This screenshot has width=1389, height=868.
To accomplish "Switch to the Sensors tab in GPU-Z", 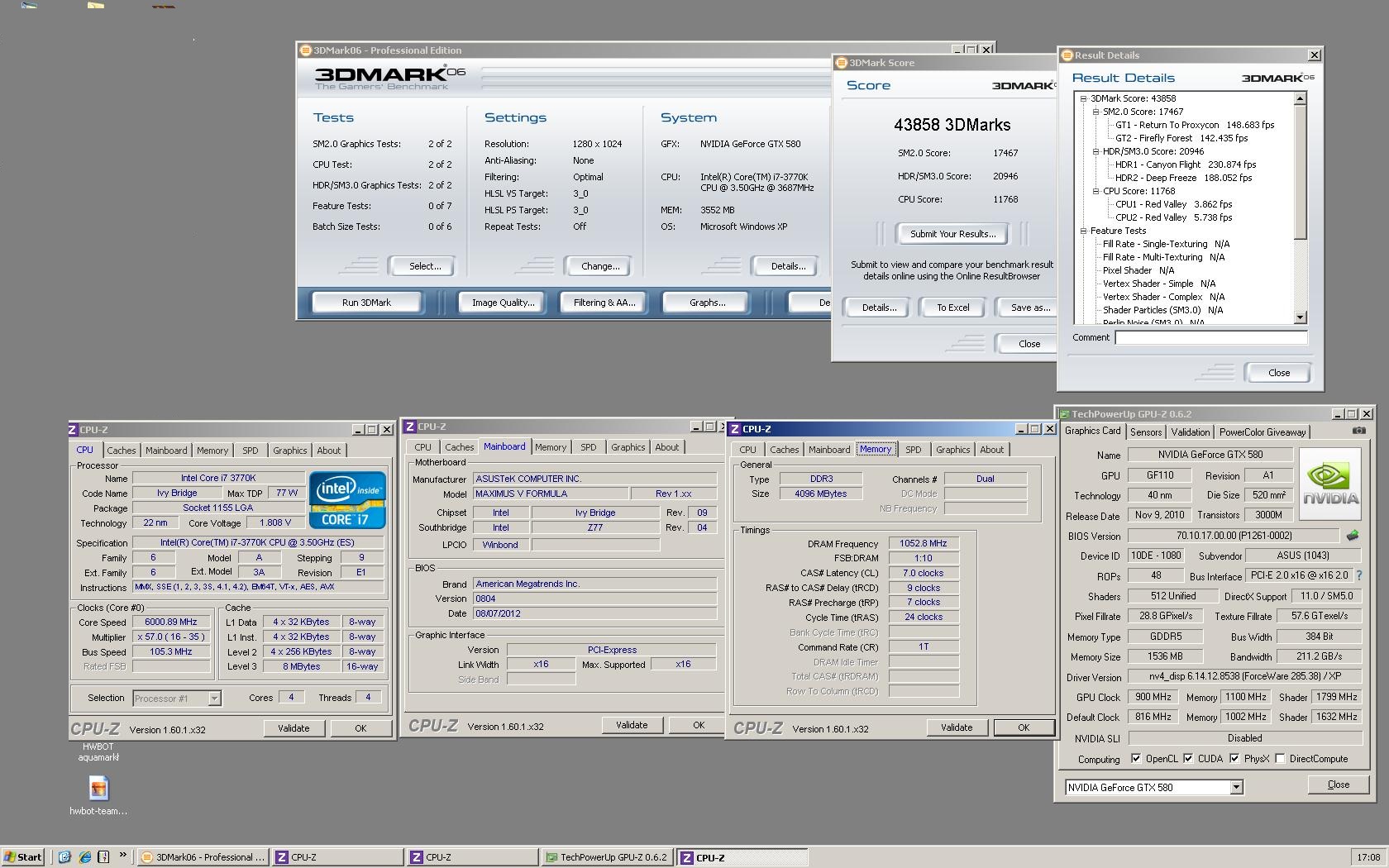I will (1146, 432).
